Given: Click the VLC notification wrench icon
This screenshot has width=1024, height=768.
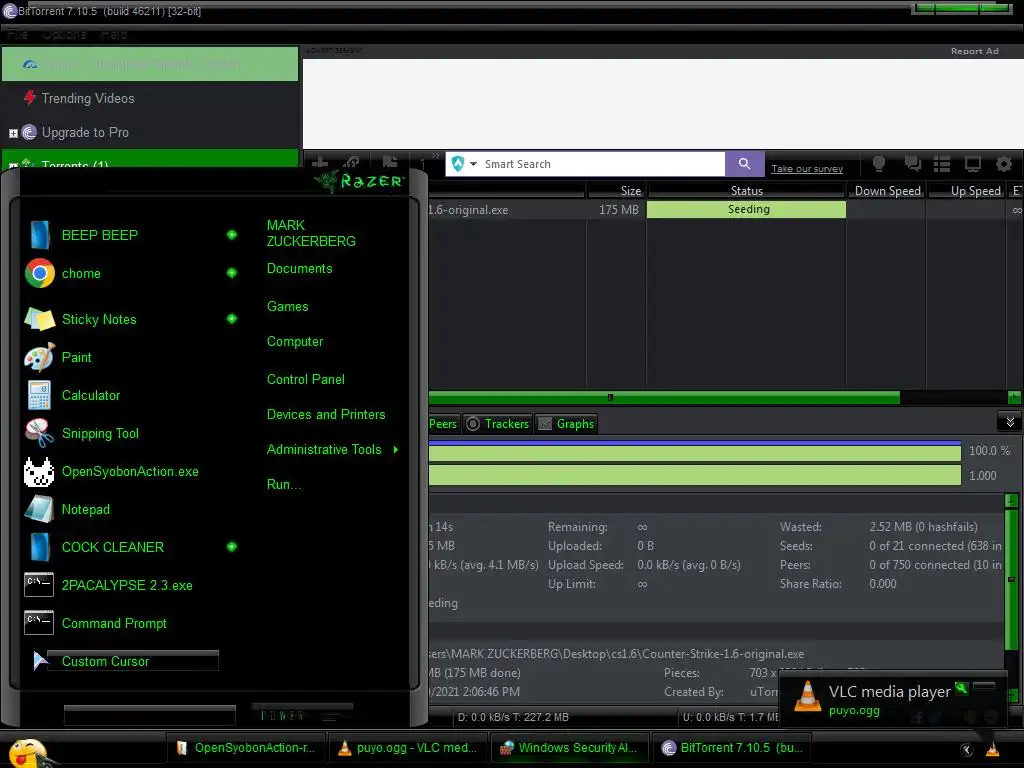Looking at the screenshot, I should [x=961, y=687].
